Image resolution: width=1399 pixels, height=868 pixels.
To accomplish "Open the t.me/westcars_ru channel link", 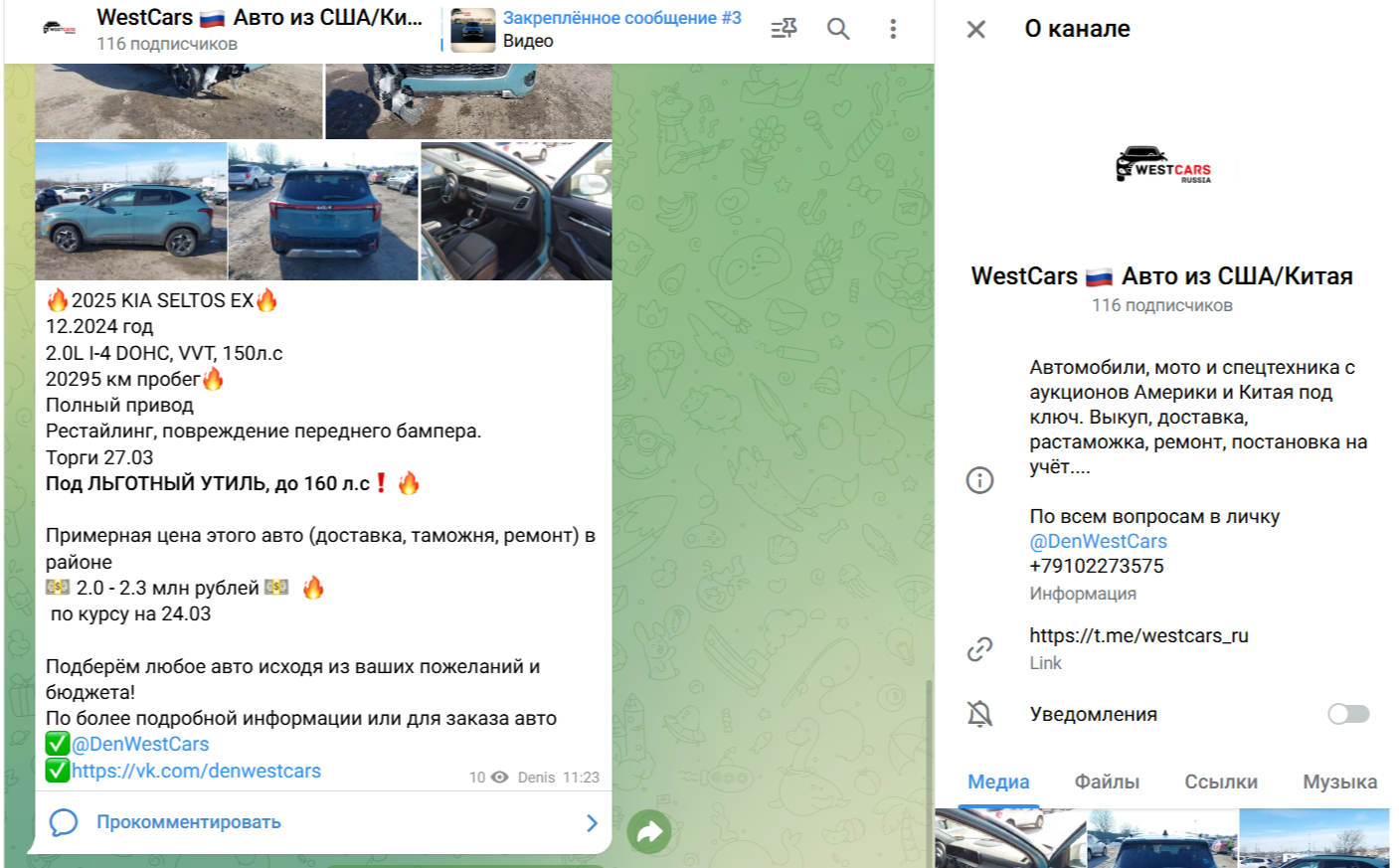I will tap(1138, 635).
